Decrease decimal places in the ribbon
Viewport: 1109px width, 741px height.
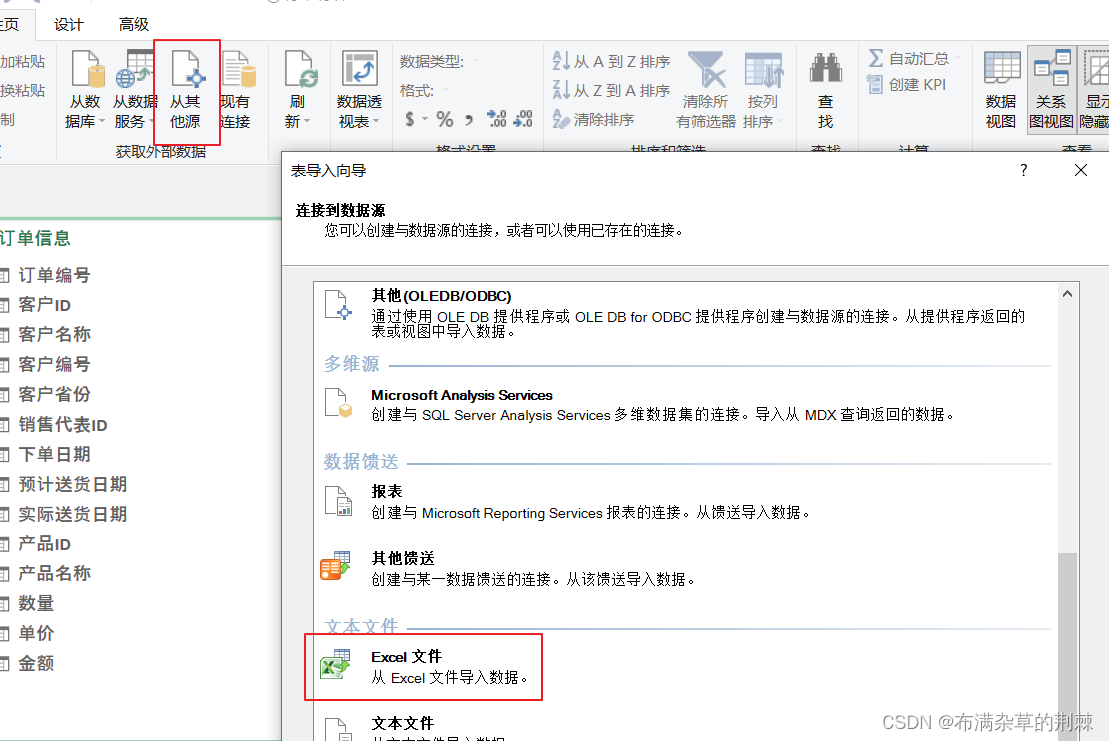point(523,119)
